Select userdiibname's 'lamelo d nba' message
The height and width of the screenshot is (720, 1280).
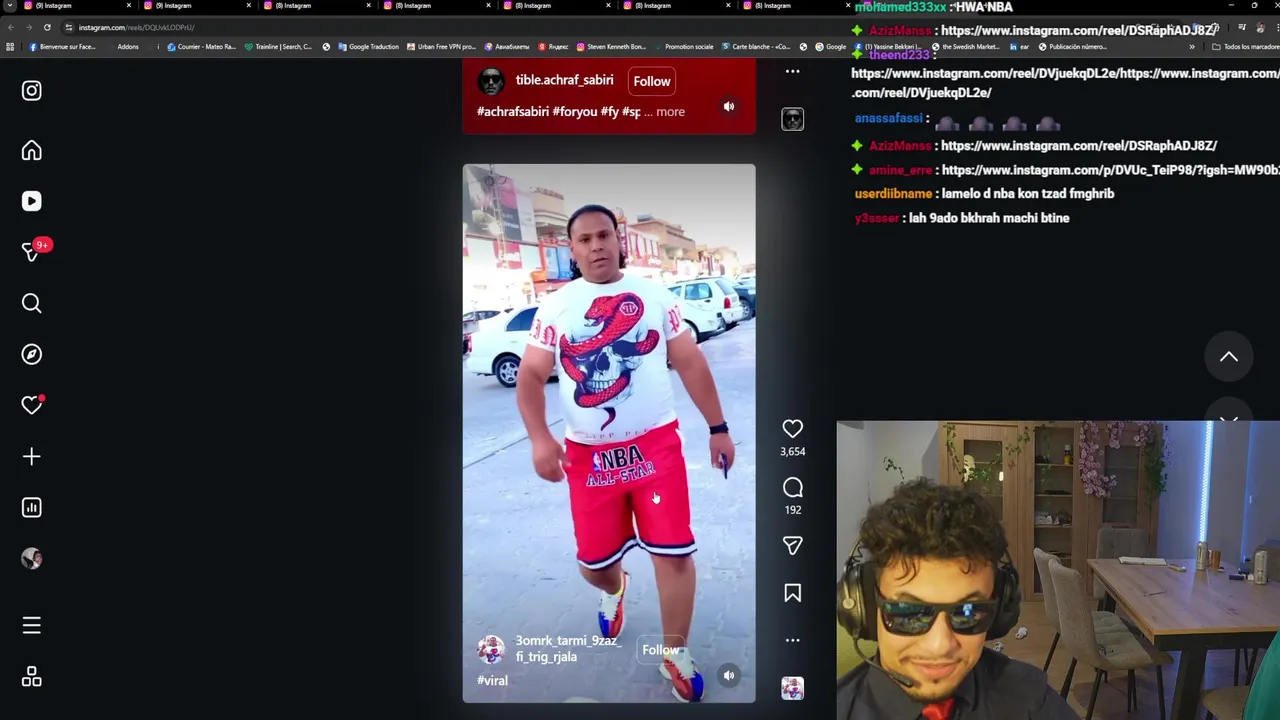1027,194
